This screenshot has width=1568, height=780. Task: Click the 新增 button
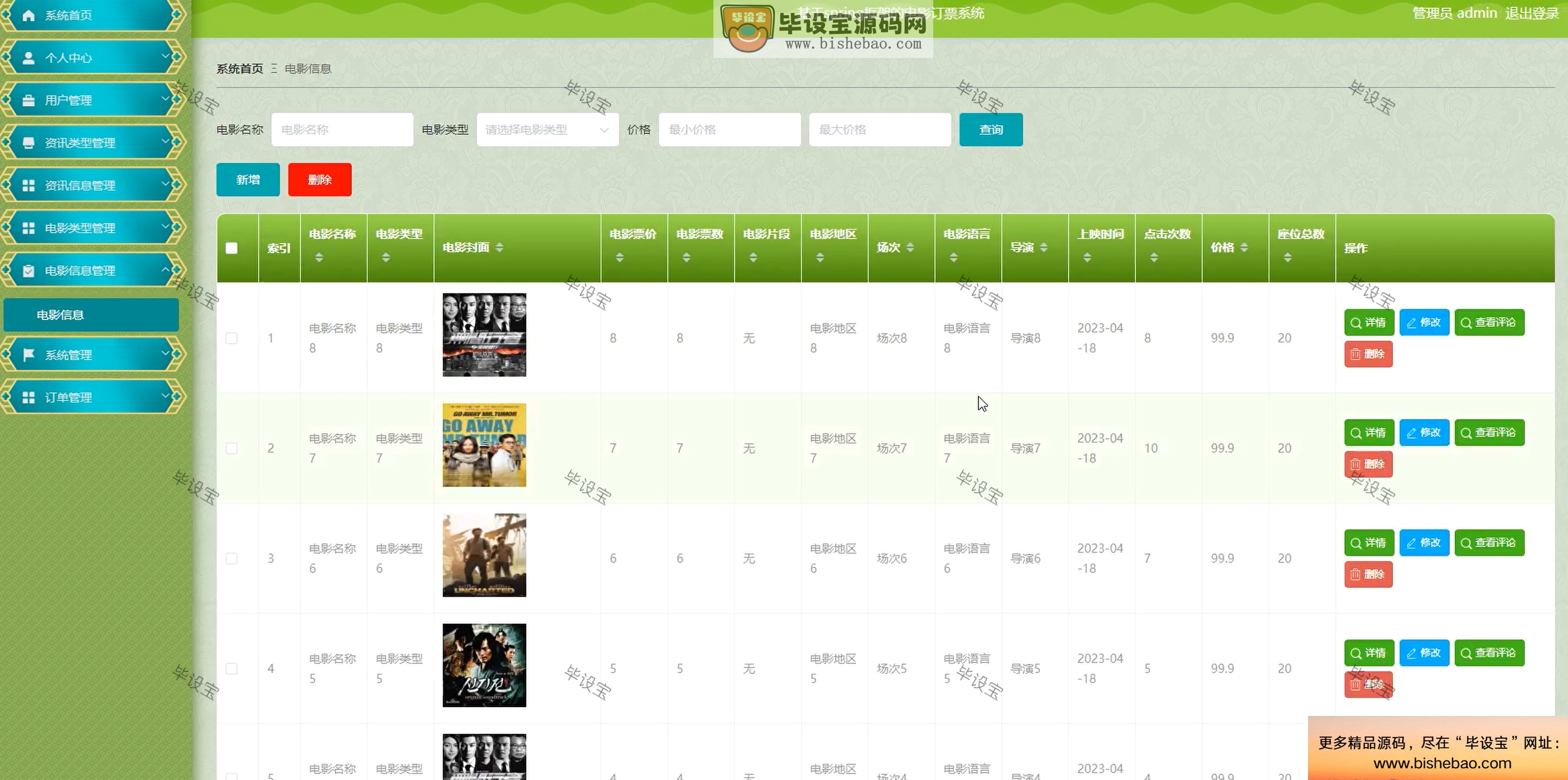pyautogui.click(x=248, y=180)
